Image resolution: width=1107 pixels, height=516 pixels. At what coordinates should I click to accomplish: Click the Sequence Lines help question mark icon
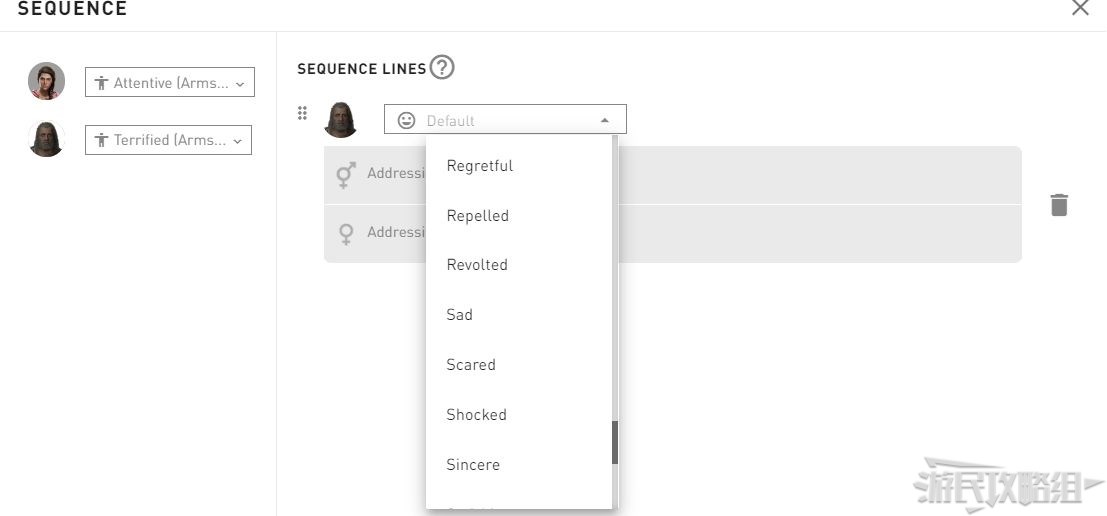[x=442, y=68]
